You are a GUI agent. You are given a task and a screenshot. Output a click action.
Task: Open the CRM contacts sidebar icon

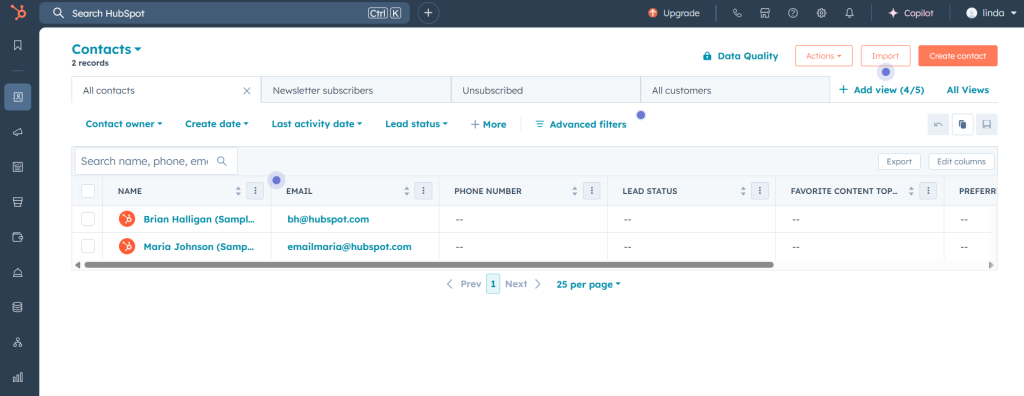[18, 97]
